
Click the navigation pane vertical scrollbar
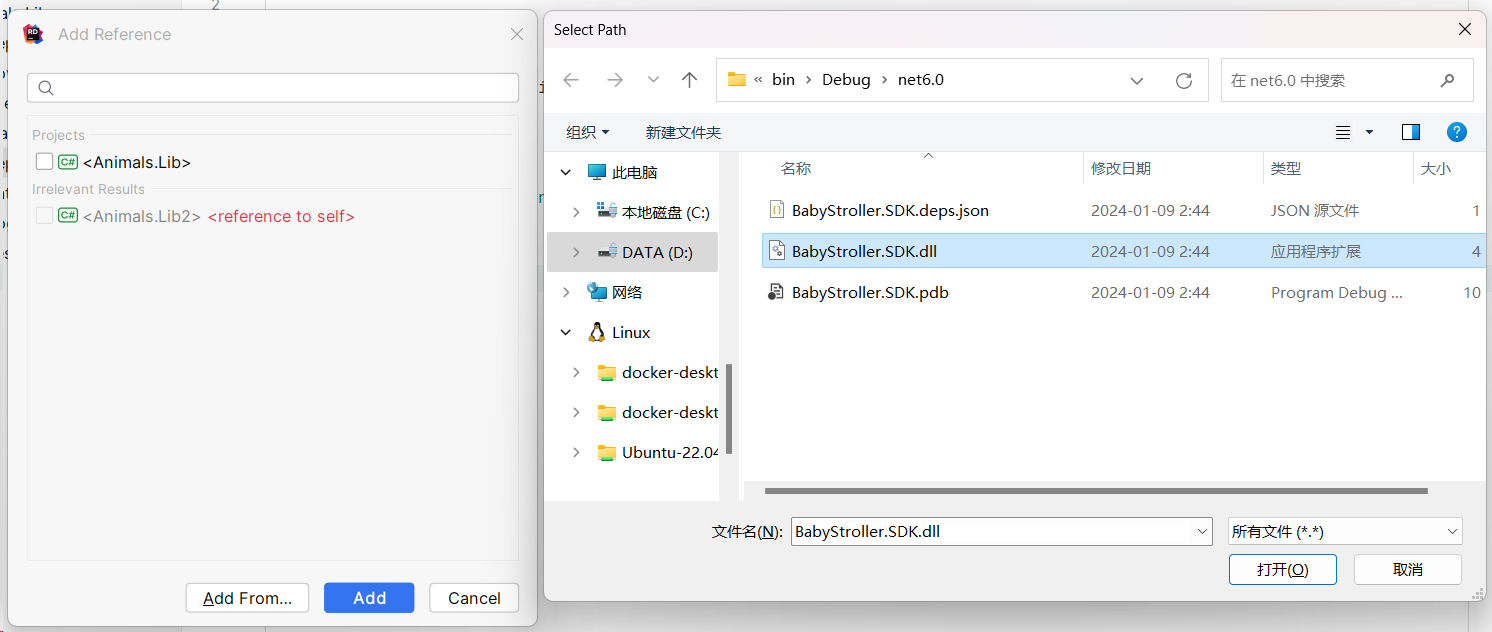(729, 408)
